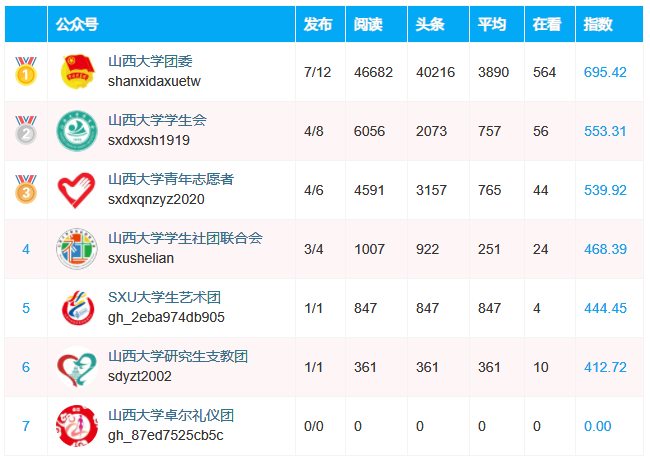Click 在看 count 564
Screen dimensions: 650x458
(x=544, y=72)
